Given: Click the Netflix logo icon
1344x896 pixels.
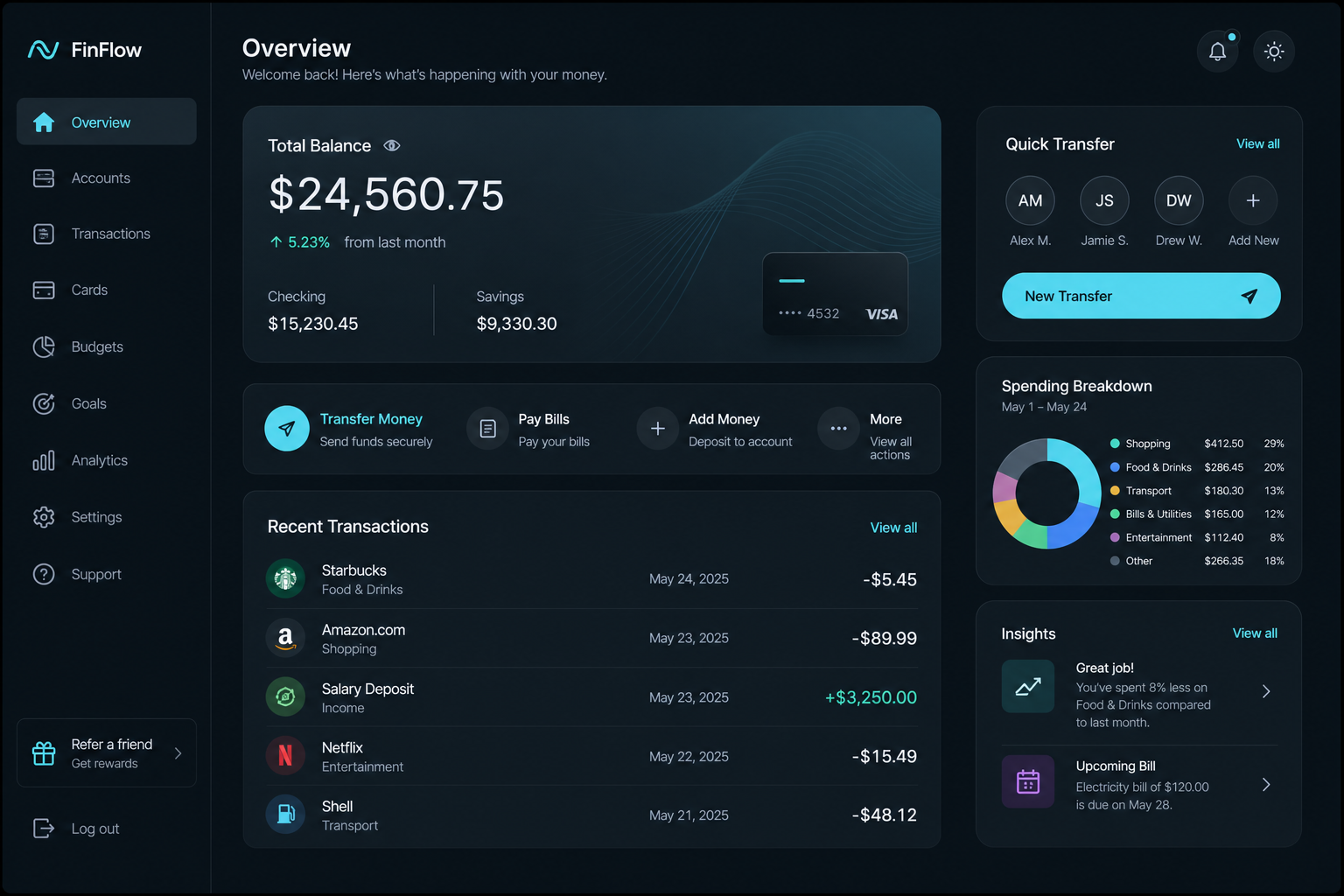Looking at the screenshot, I should pyautogui.click(x=285, y=756).
